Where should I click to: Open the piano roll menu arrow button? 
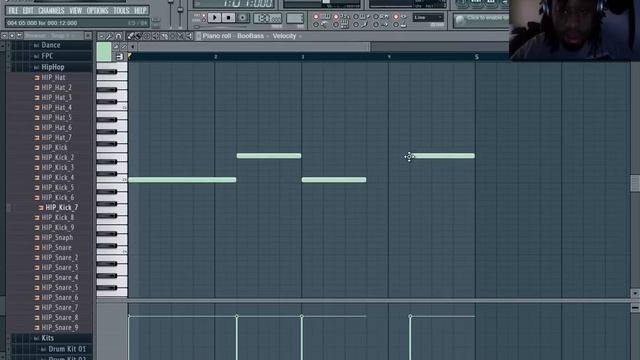102,36
